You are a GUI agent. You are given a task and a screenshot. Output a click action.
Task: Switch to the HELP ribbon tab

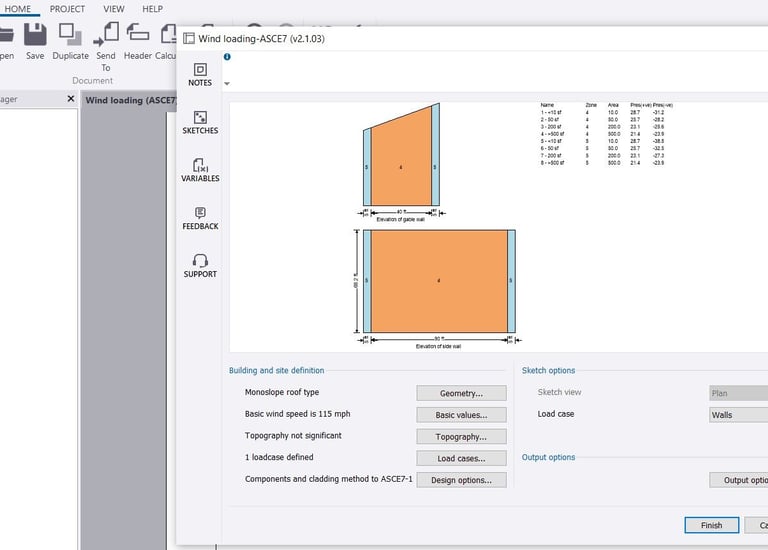[152, 9]
